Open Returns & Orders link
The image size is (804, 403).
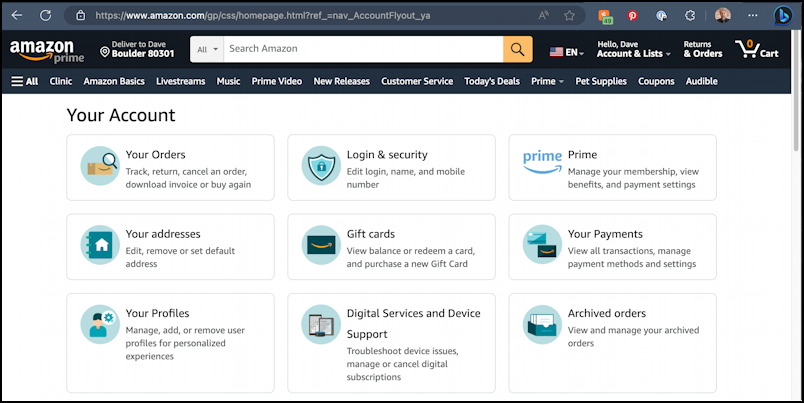(x=702, y=49)
